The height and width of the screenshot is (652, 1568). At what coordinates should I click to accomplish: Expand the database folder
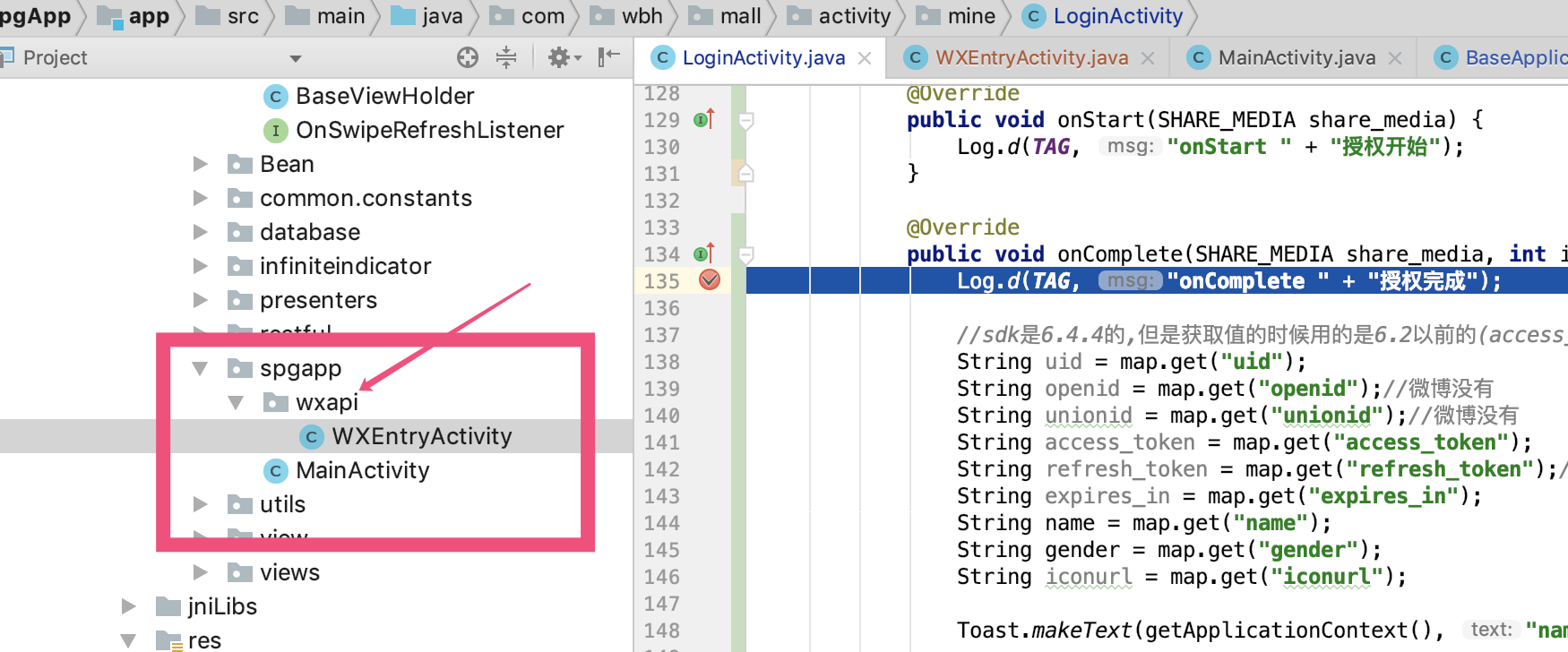201,233
